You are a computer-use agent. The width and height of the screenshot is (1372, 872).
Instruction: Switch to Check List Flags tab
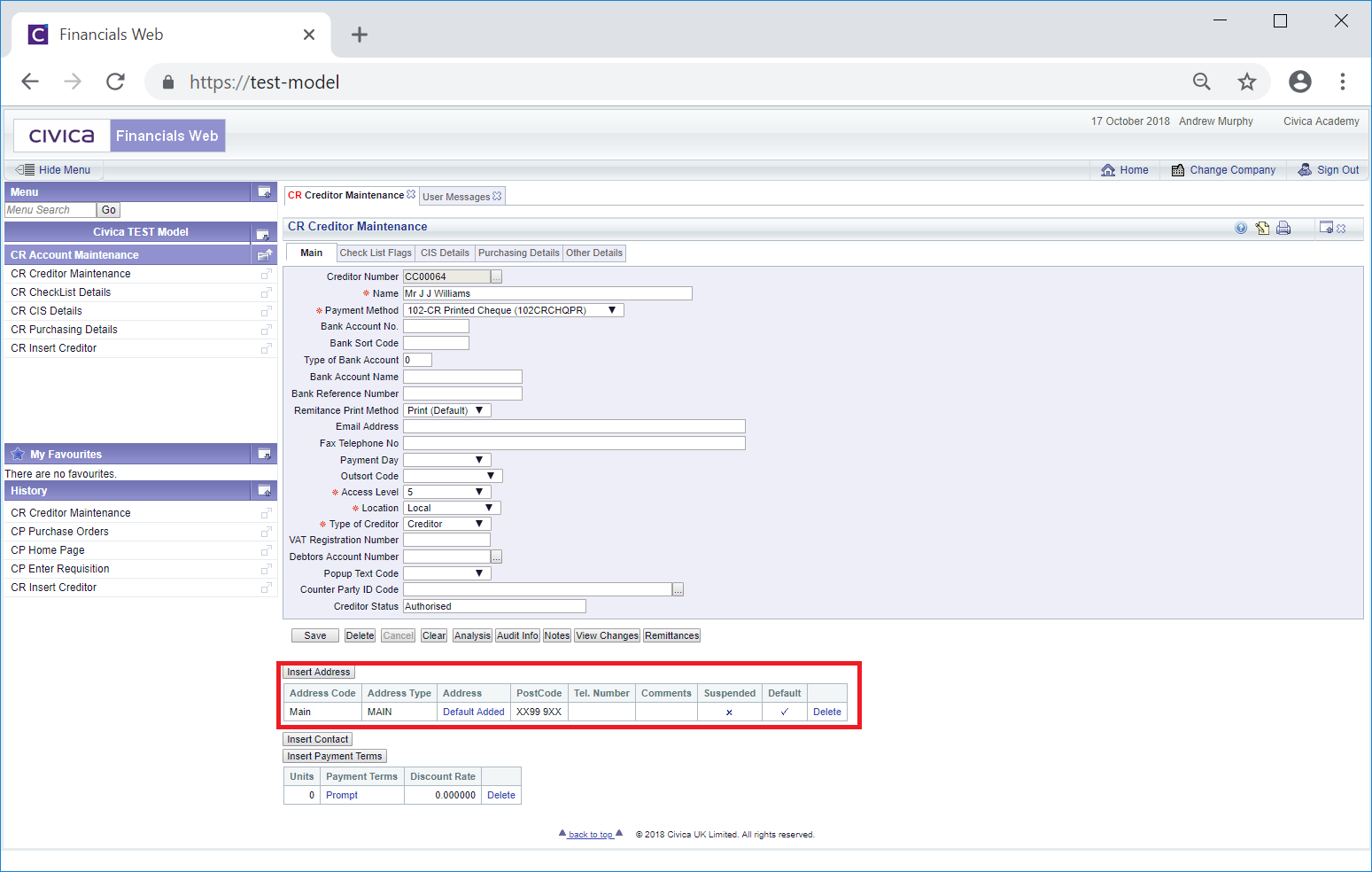click(x=376, y=253)
